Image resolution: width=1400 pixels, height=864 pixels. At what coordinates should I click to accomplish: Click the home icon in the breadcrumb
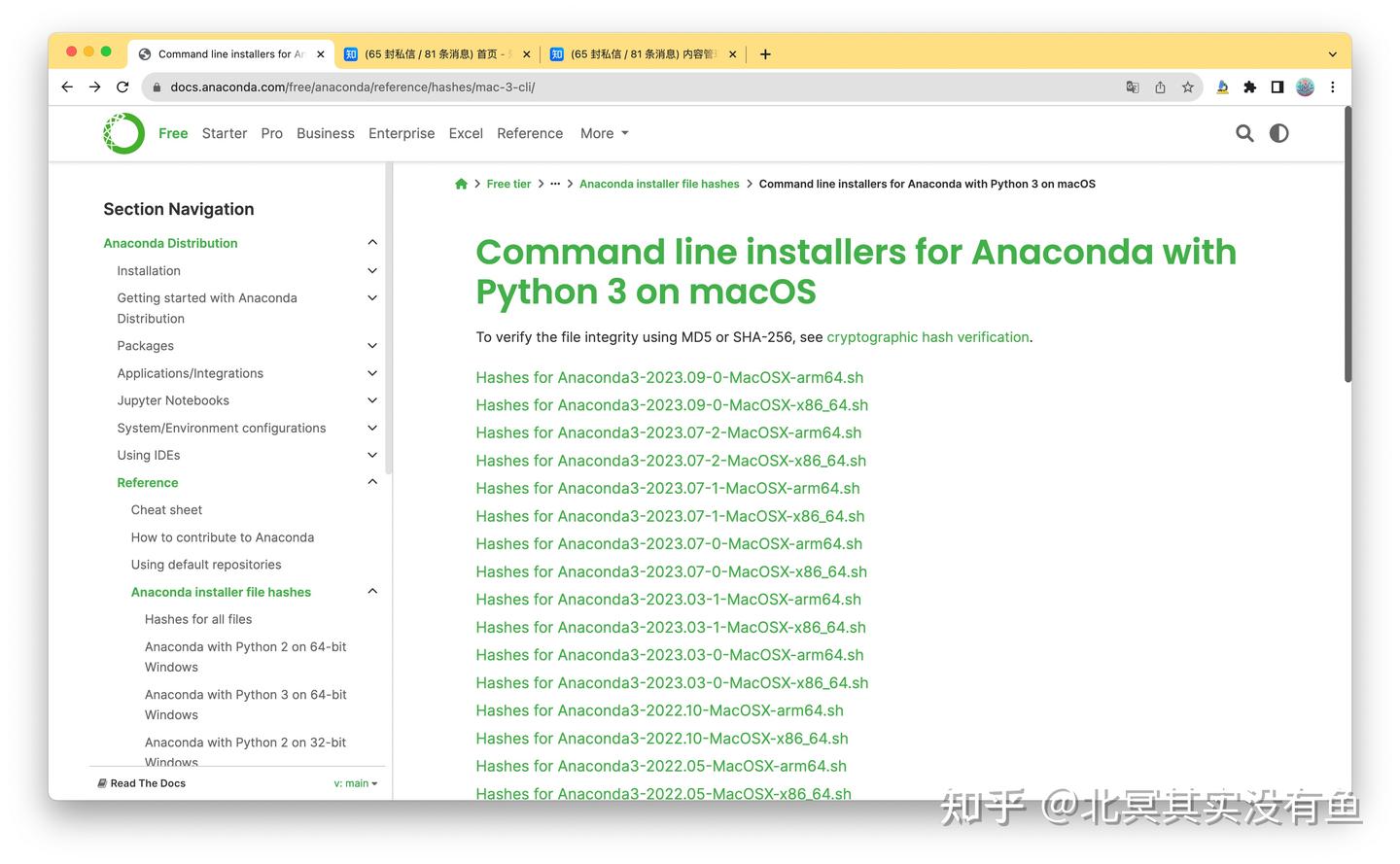(461, 183)
